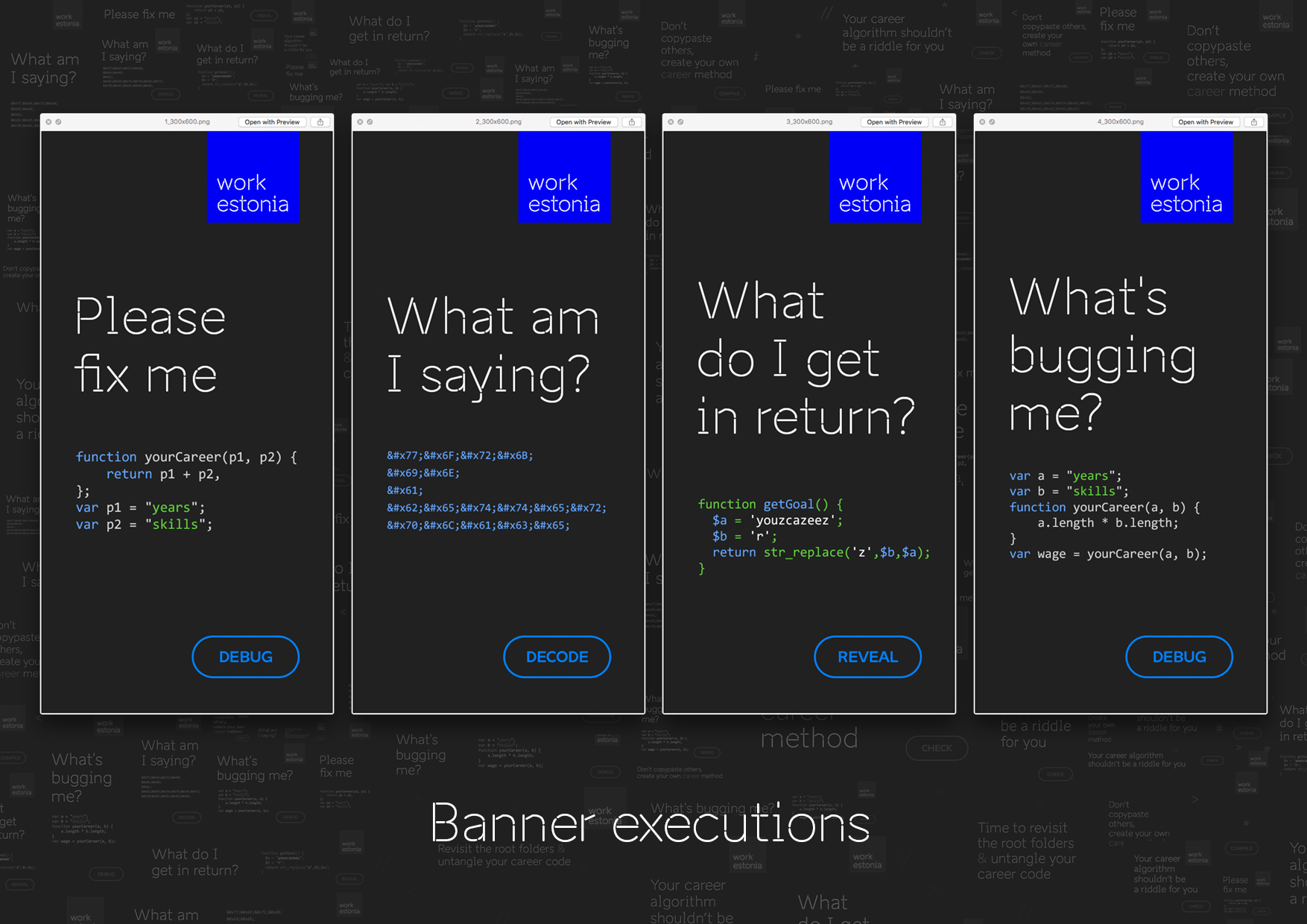
Task: Open 2_300x600.png with Preview
Action: [x=583, y=122]
